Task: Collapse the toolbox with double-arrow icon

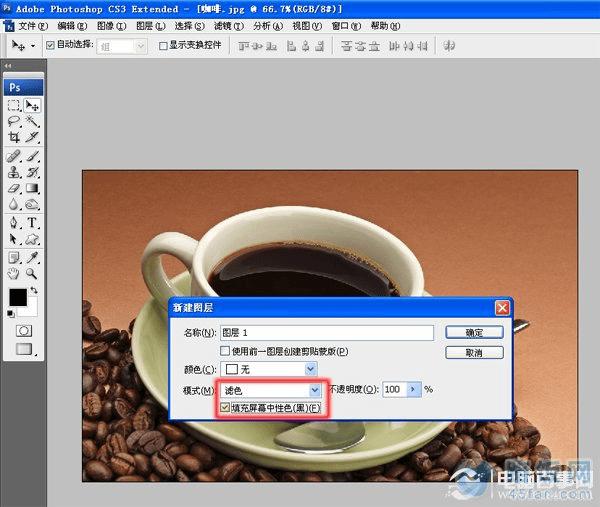Action: (x=8, y=66)
